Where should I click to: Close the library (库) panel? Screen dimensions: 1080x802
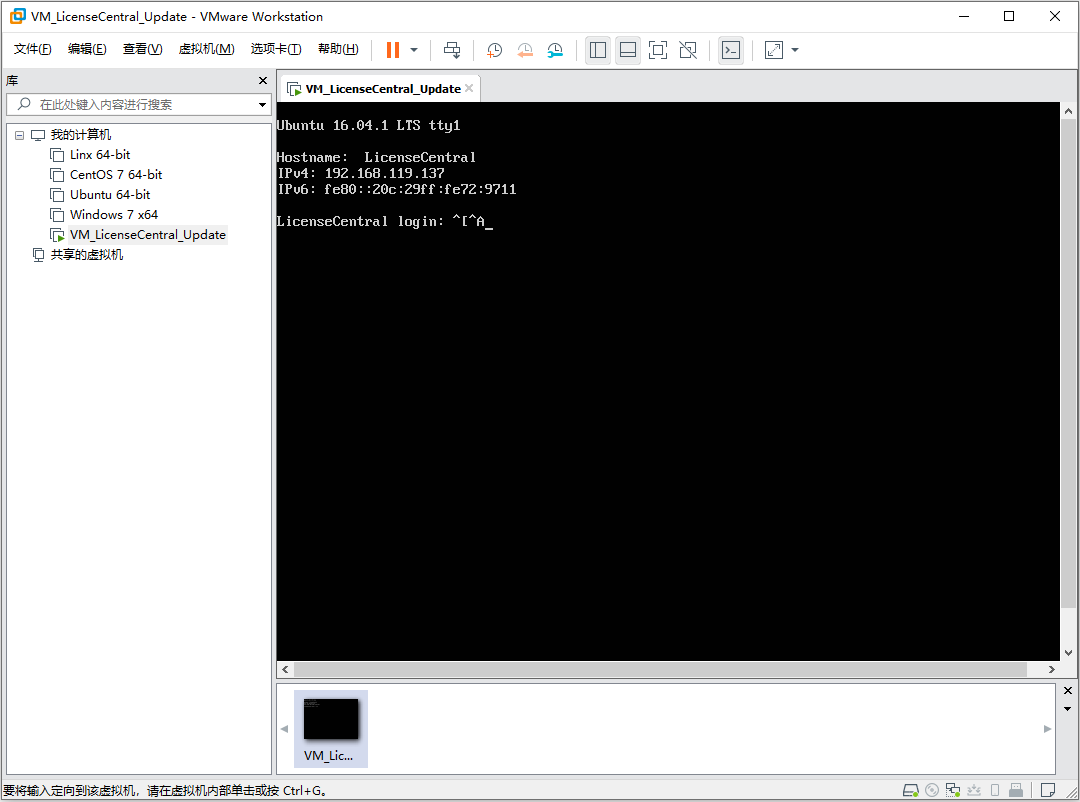point(262,81)
